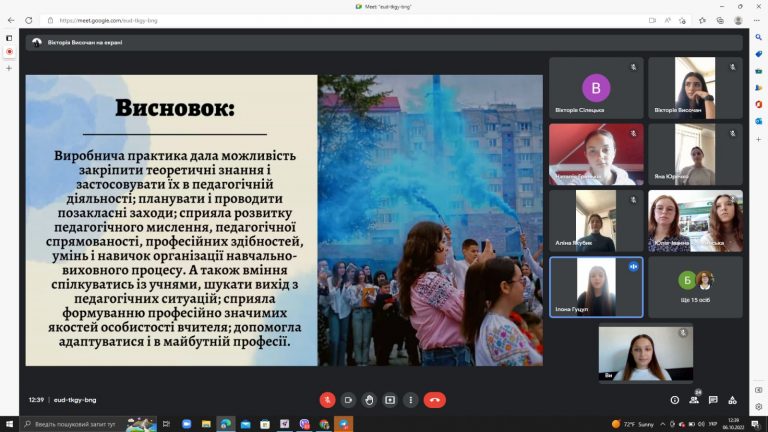Image resolution: width=768 pixels, height=432 pixels.
Task: Show the participants list
Action: 694,400
